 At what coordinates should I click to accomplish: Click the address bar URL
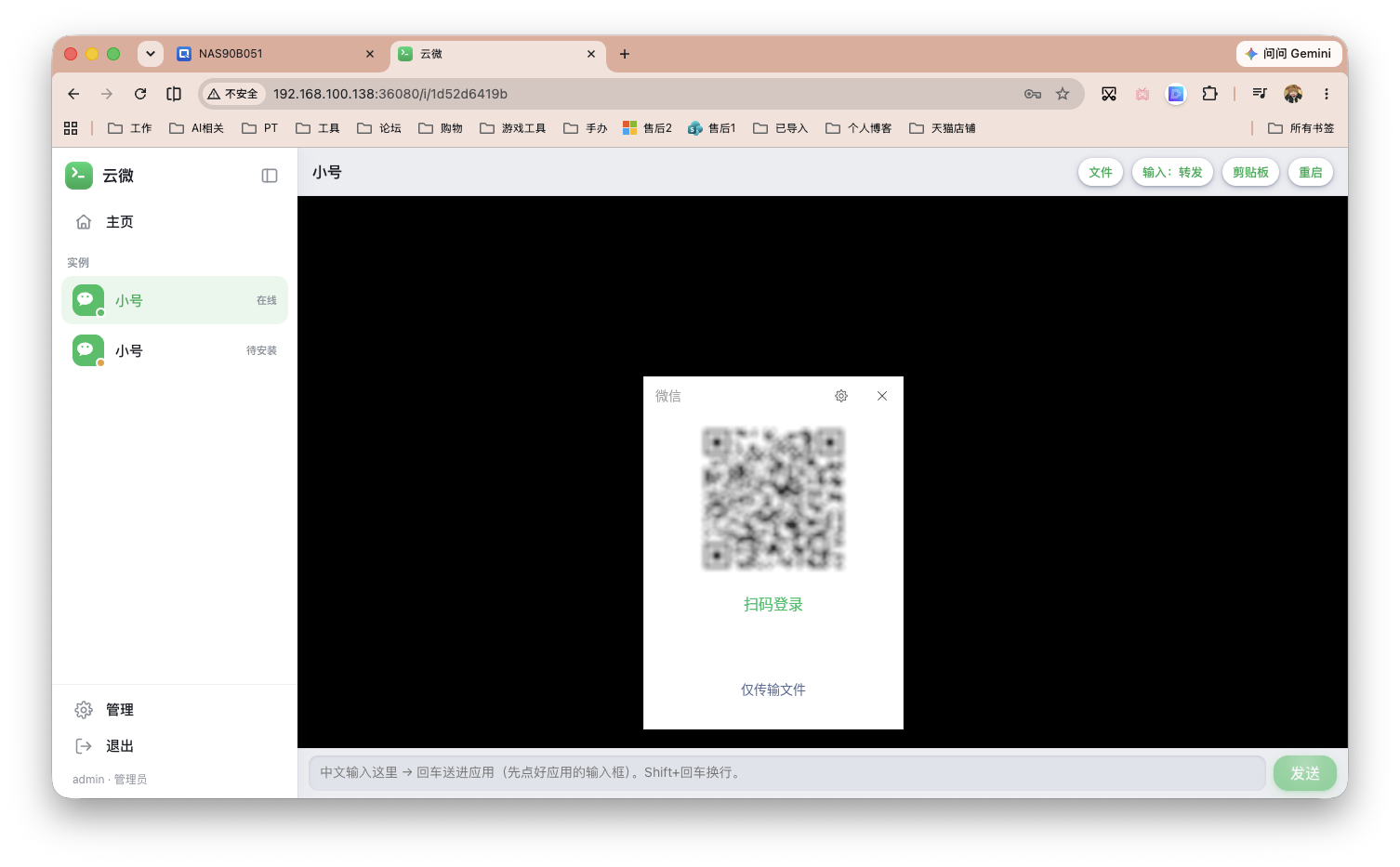pyautogui.click(x=390, y=94)
